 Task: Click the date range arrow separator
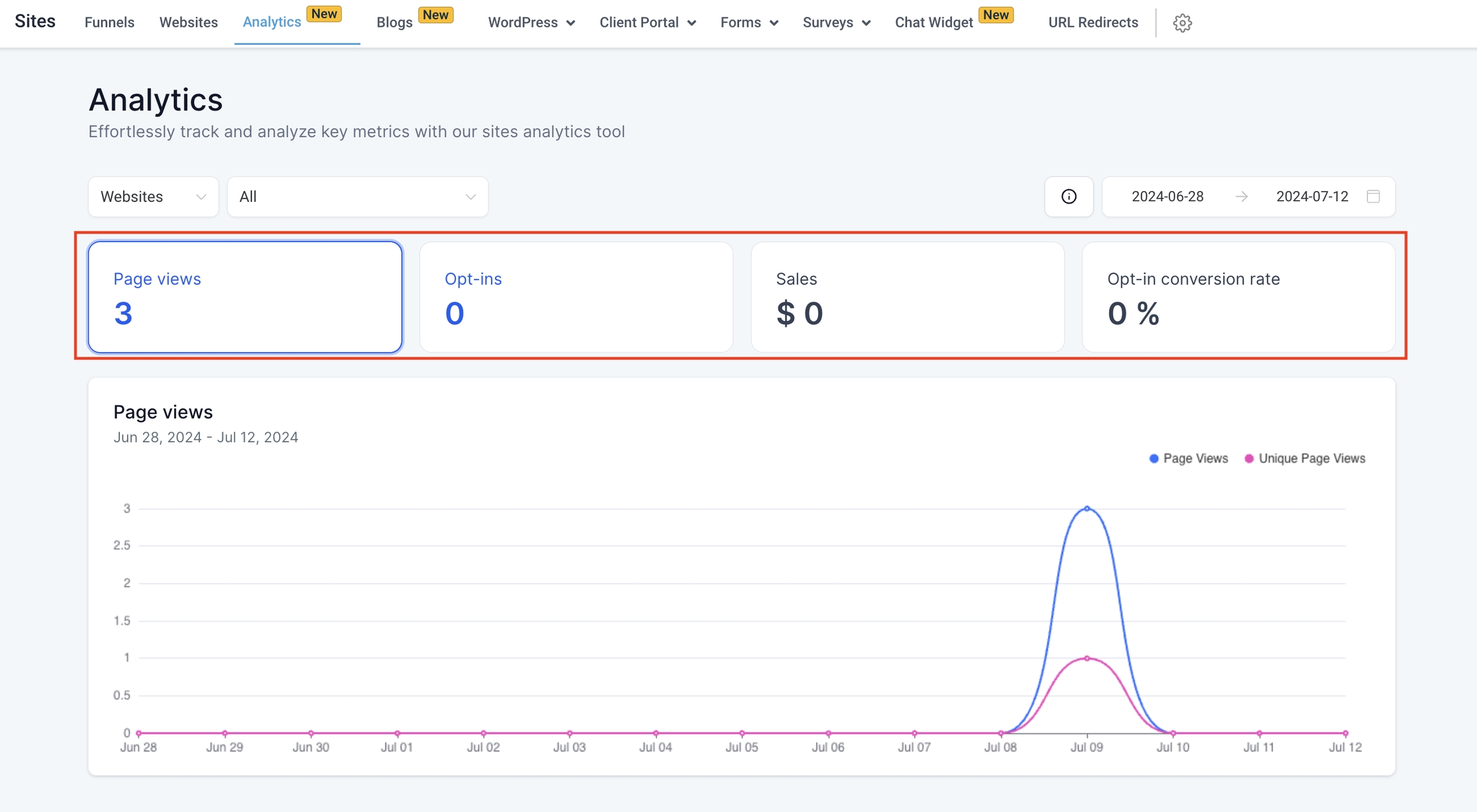coord(1241,197)
